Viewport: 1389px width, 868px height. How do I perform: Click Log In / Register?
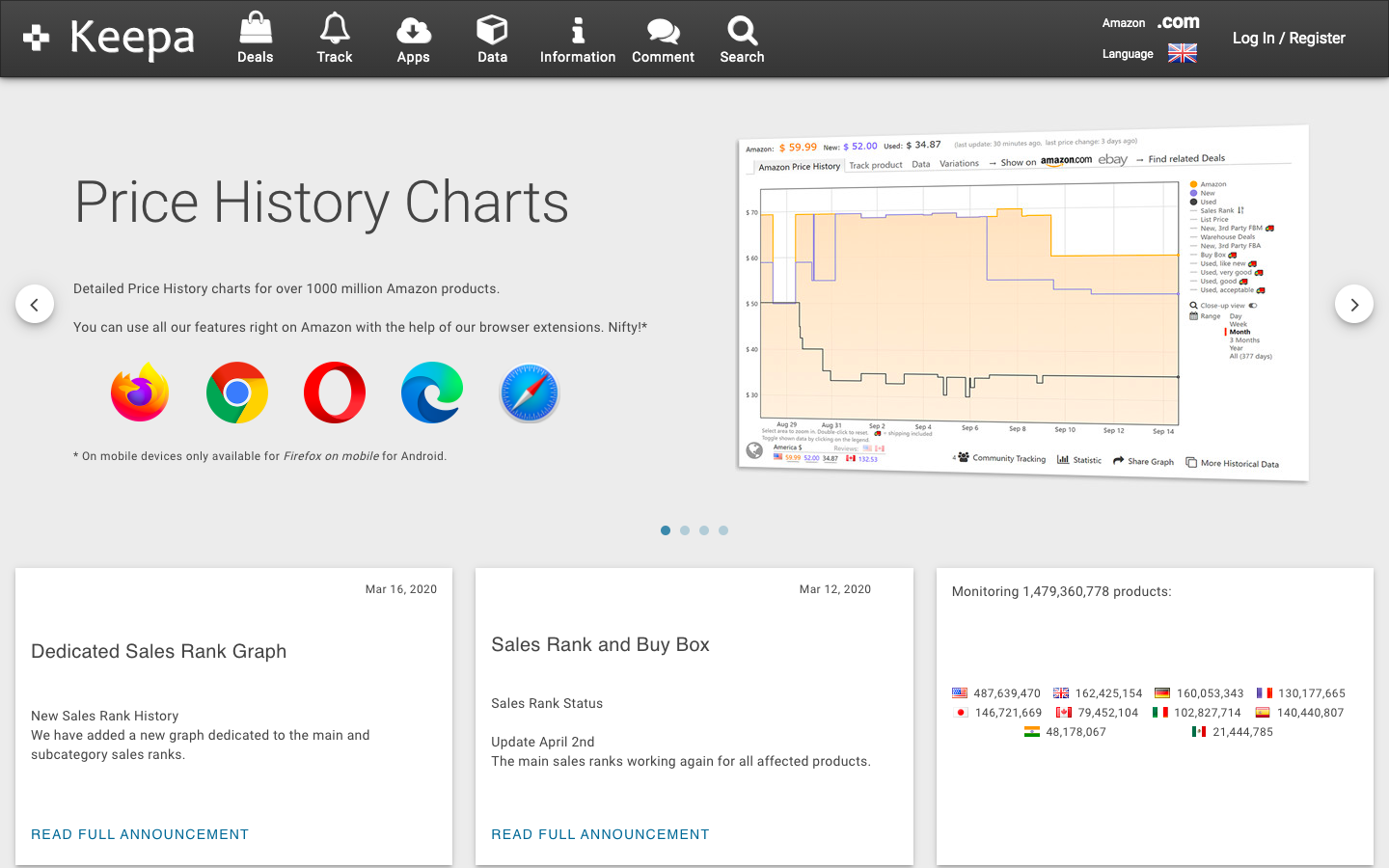[x=1289, y=39]
